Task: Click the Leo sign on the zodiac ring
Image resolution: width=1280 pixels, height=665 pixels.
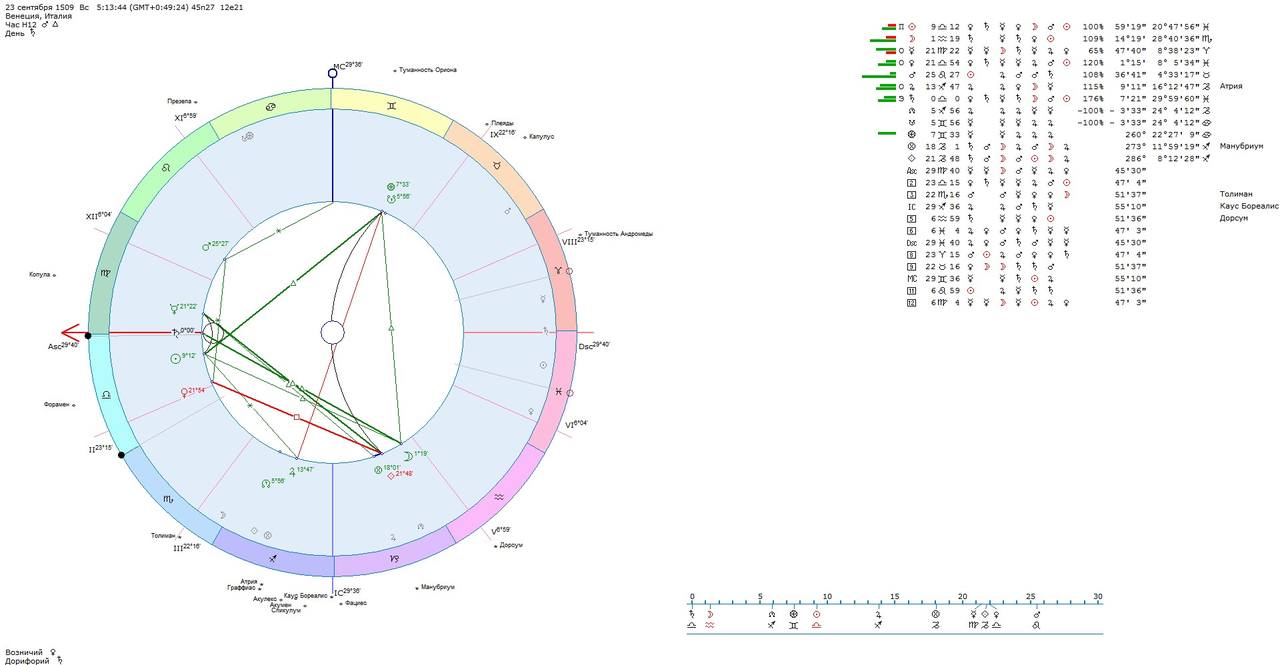Action: (x=166, y=166)
